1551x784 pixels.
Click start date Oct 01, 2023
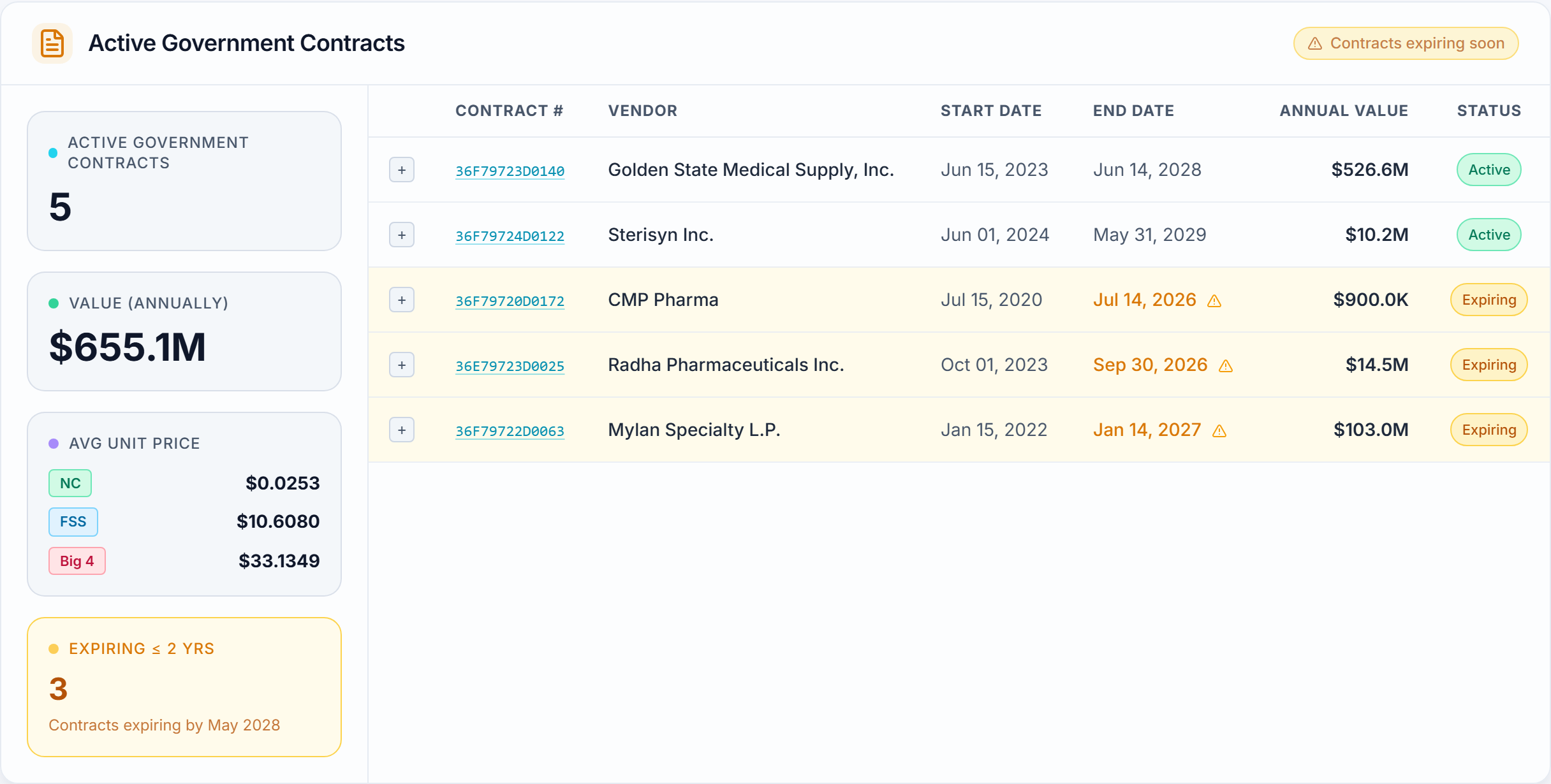click(994, 365)
